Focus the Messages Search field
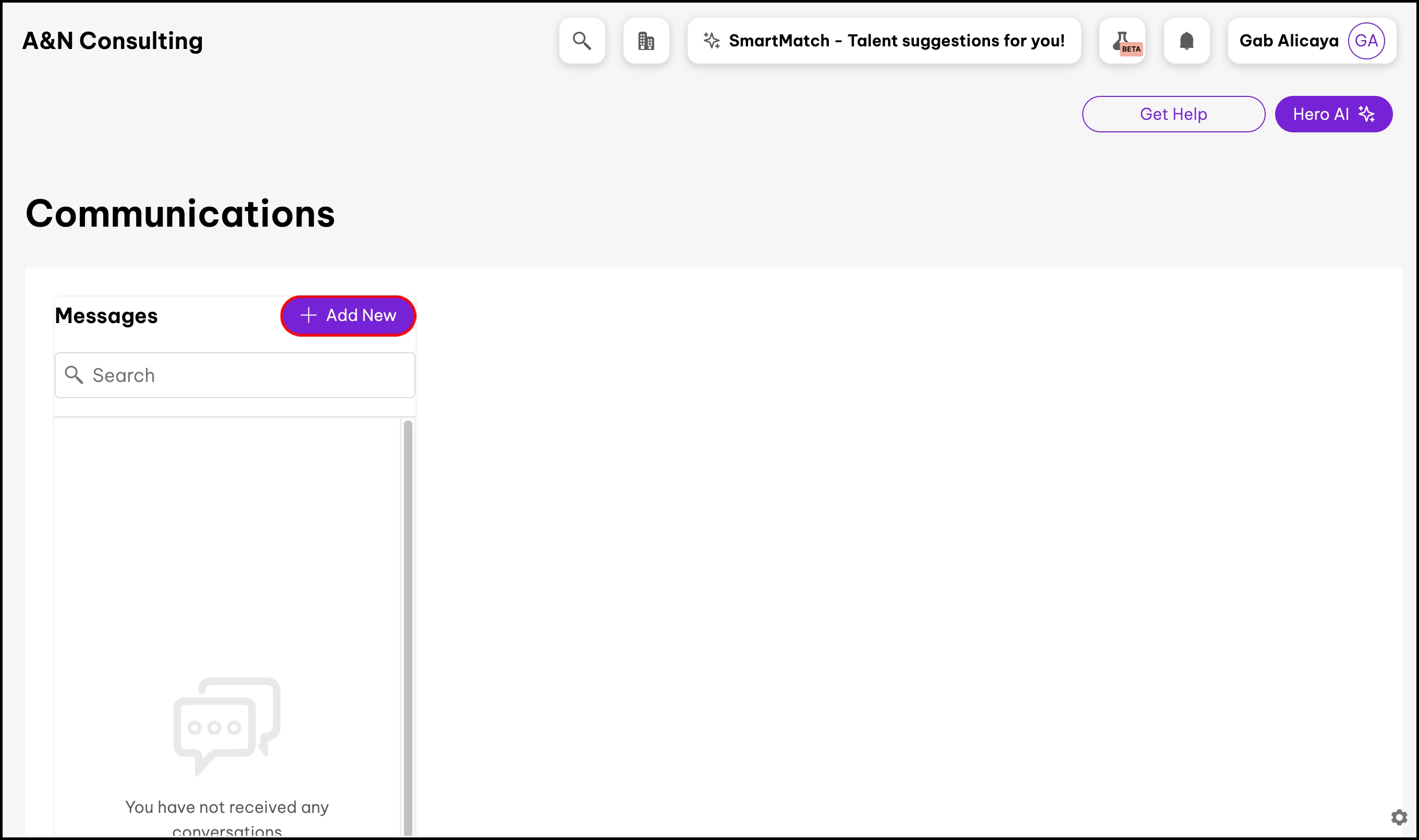1419x840 pixels. point(249,375)
